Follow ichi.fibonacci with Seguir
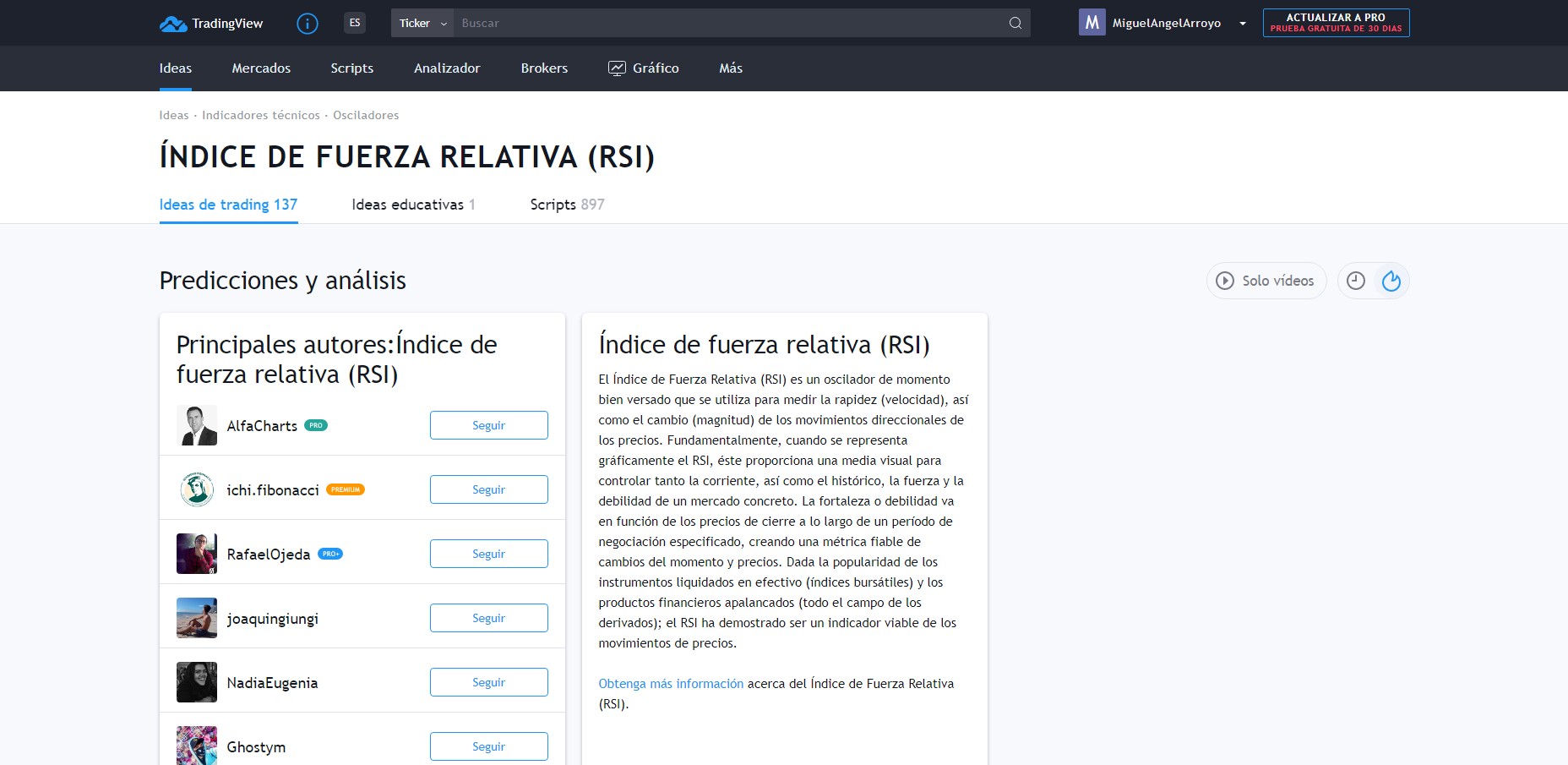The image size is (1568, 765). pos(488,489)
